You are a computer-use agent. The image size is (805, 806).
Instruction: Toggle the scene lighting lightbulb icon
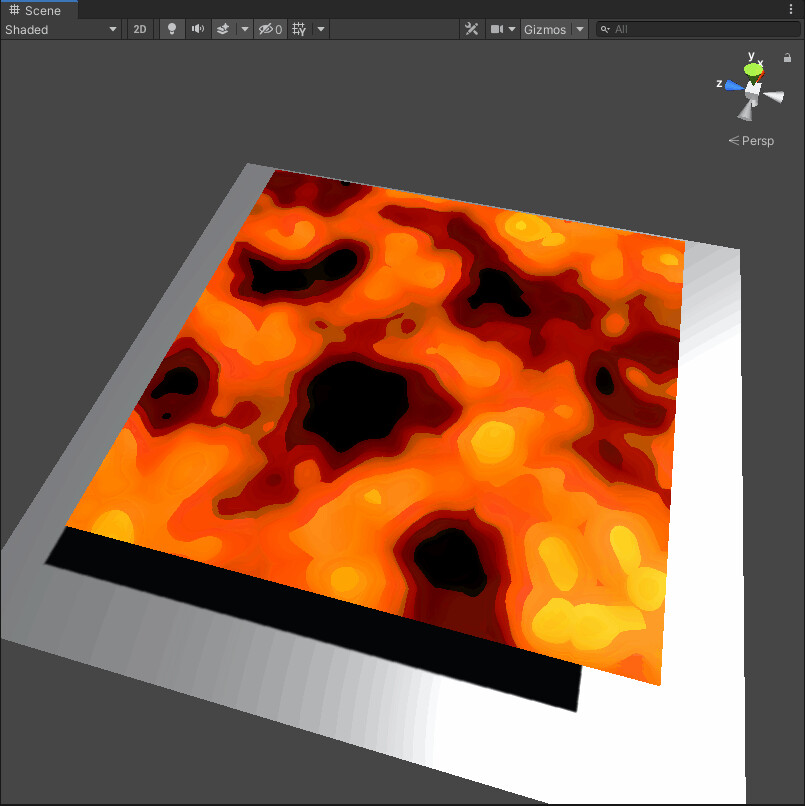171,29
